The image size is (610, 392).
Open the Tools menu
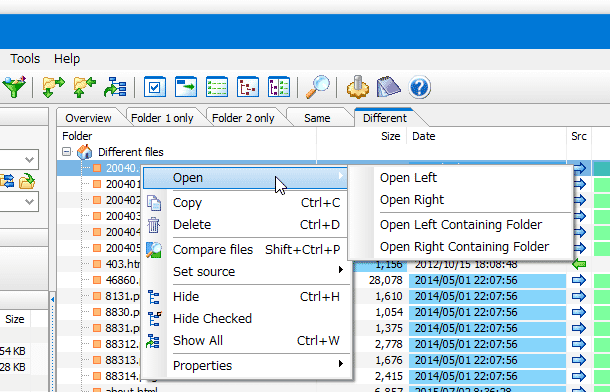tap(25, 59)
